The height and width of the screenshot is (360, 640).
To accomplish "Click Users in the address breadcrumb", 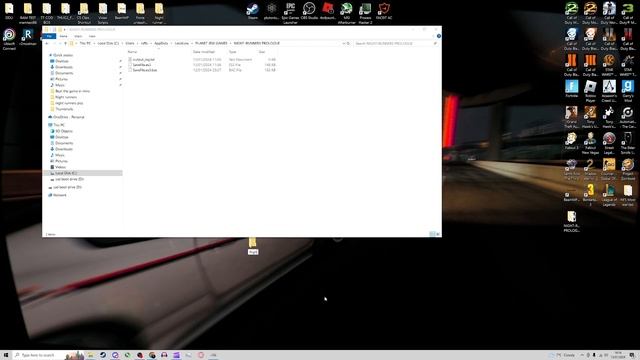I will (x=130, y=43).
